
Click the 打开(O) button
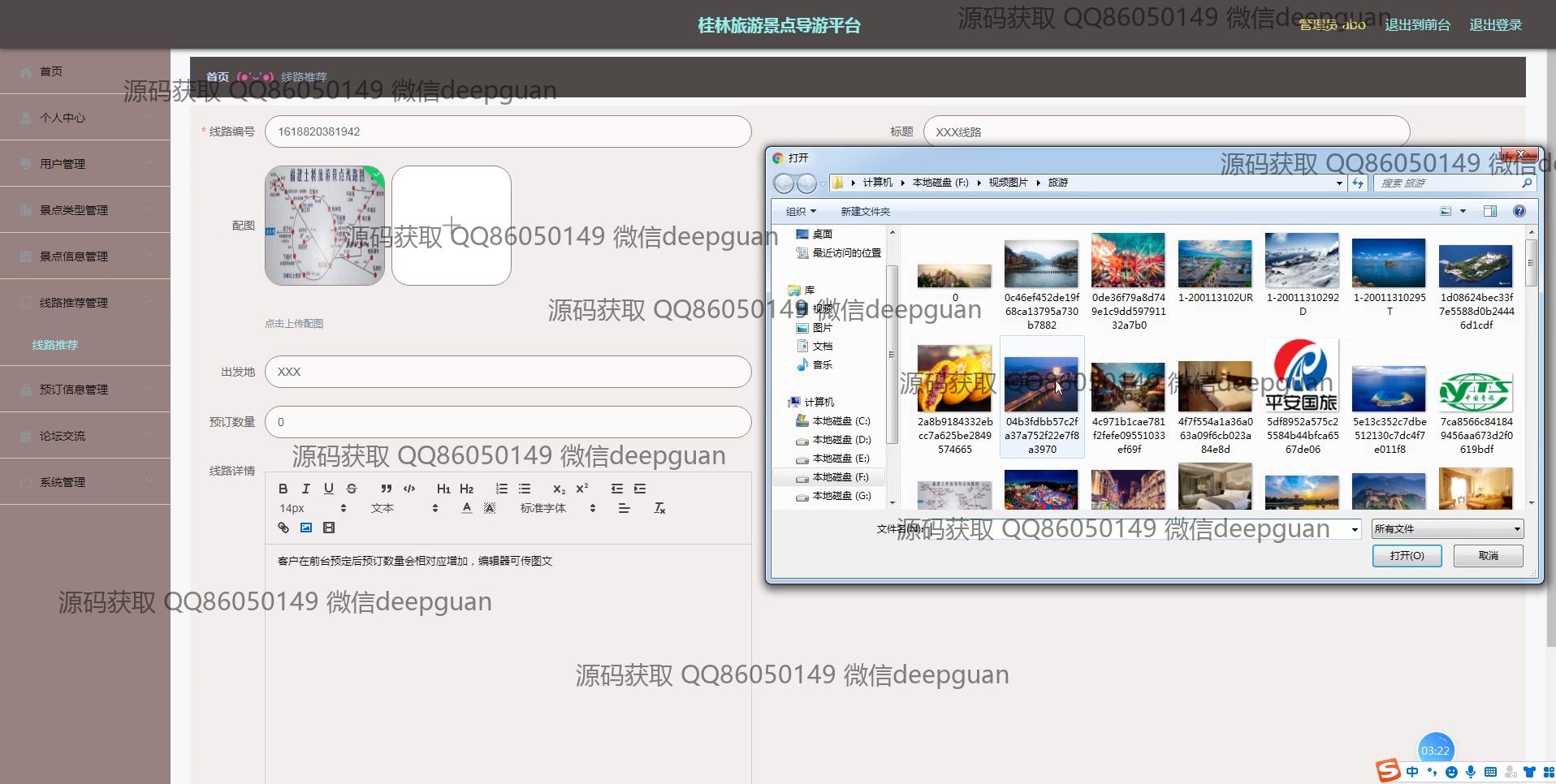[x=1407, y=556]
